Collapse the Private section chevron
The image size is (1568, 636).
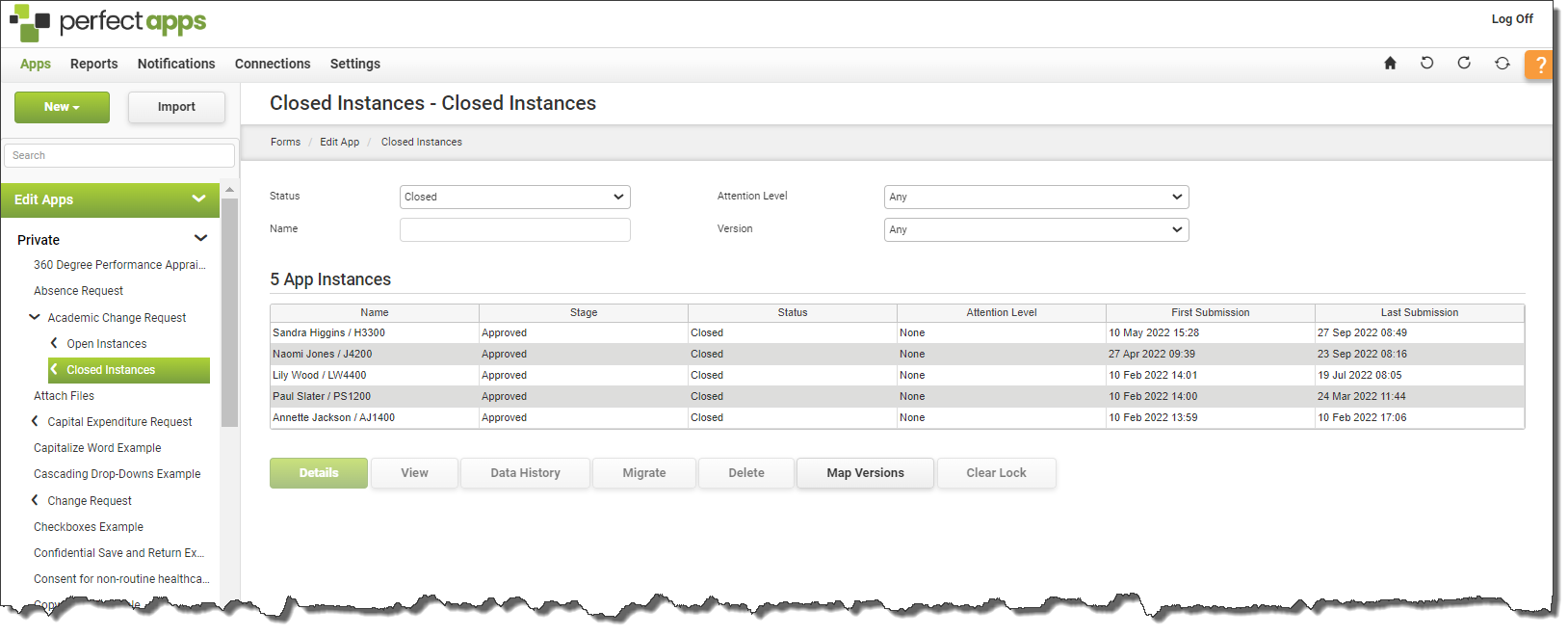200,239
